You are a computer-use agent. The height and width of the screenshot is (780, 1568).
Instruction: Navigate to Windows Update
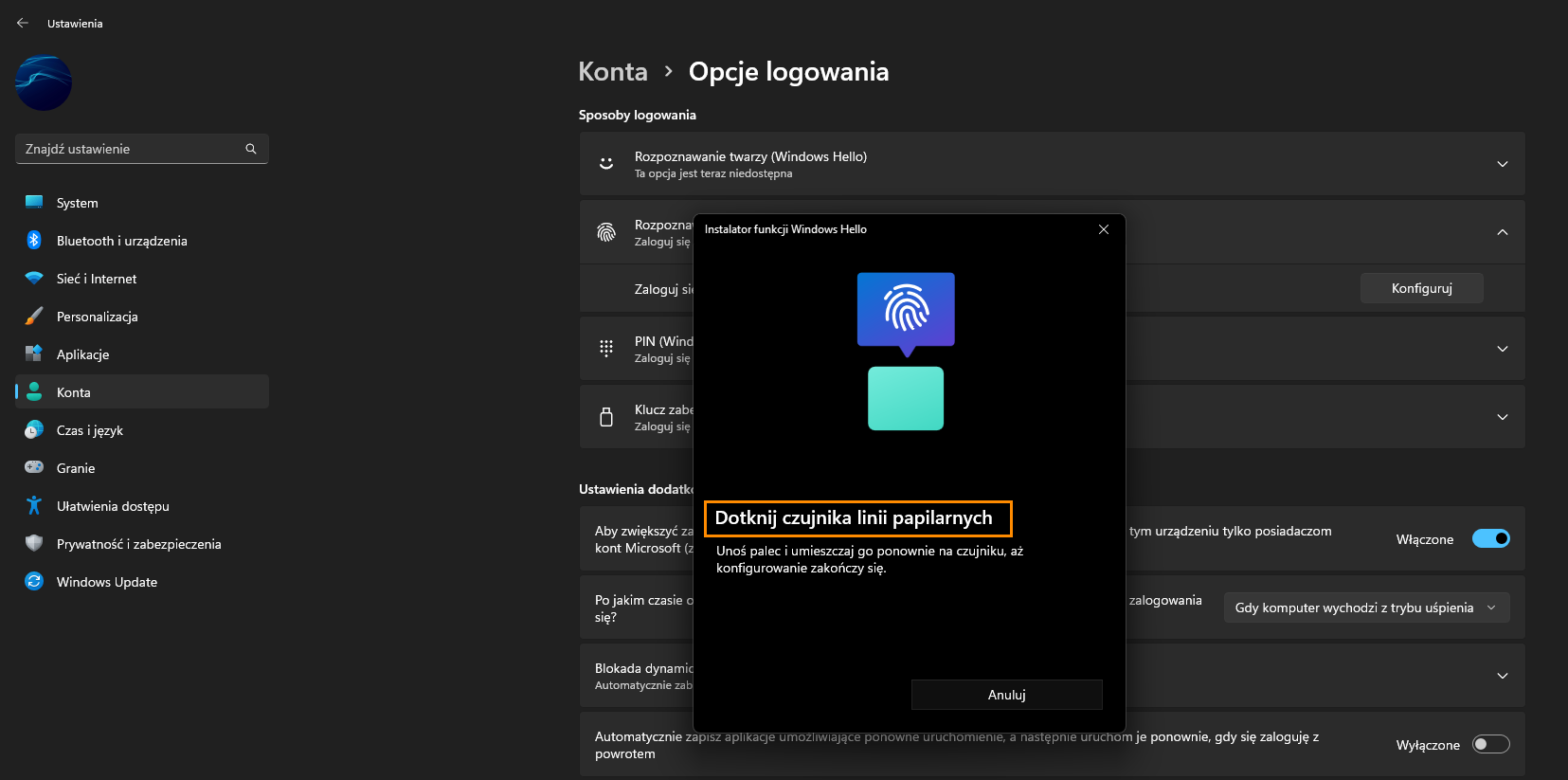click(x=142, y=582)
